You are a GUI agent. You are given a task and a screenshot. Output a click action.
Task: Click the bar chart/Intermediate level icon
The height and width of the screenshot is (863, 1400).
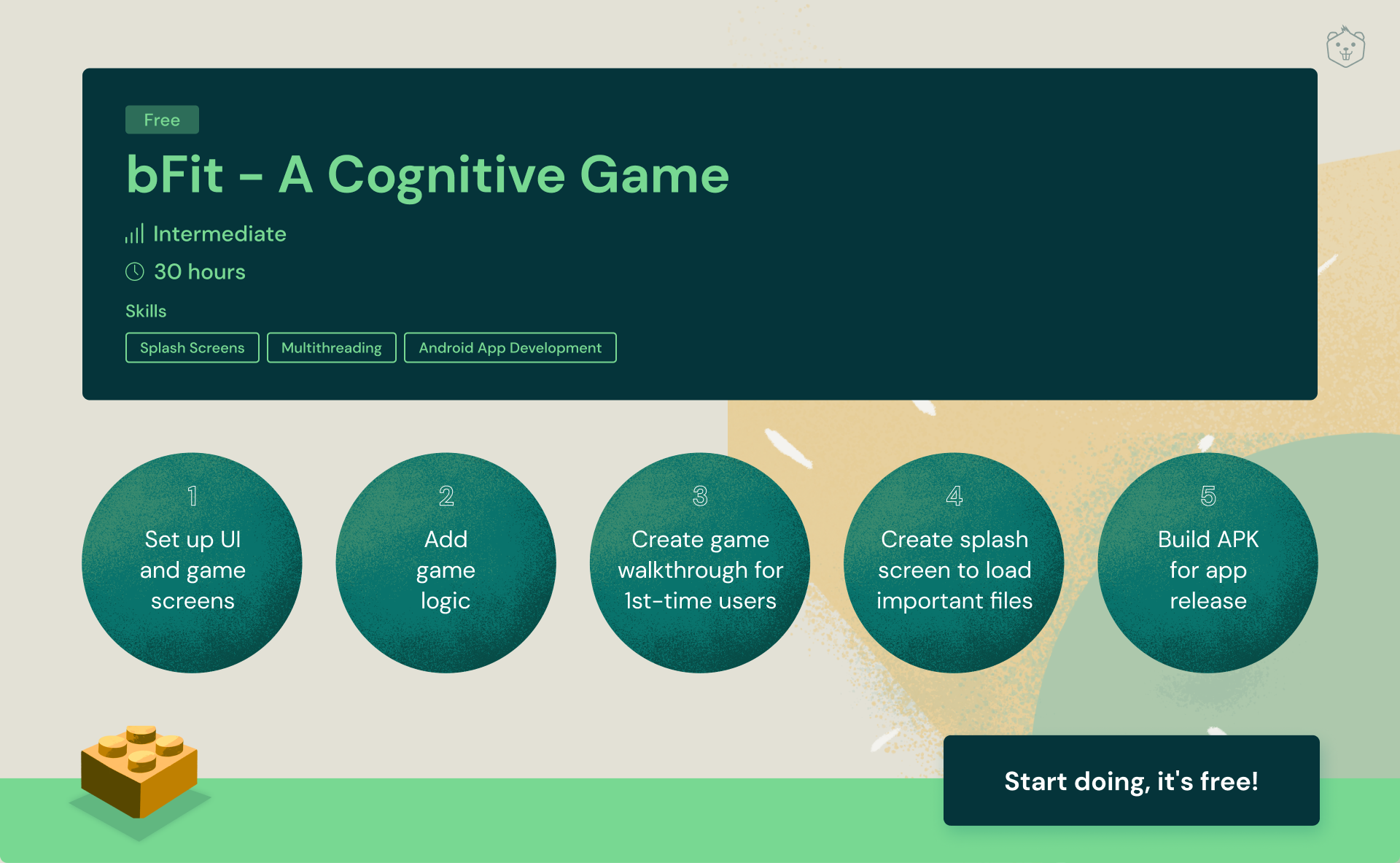pyautogui.click(x=133, y=233)
